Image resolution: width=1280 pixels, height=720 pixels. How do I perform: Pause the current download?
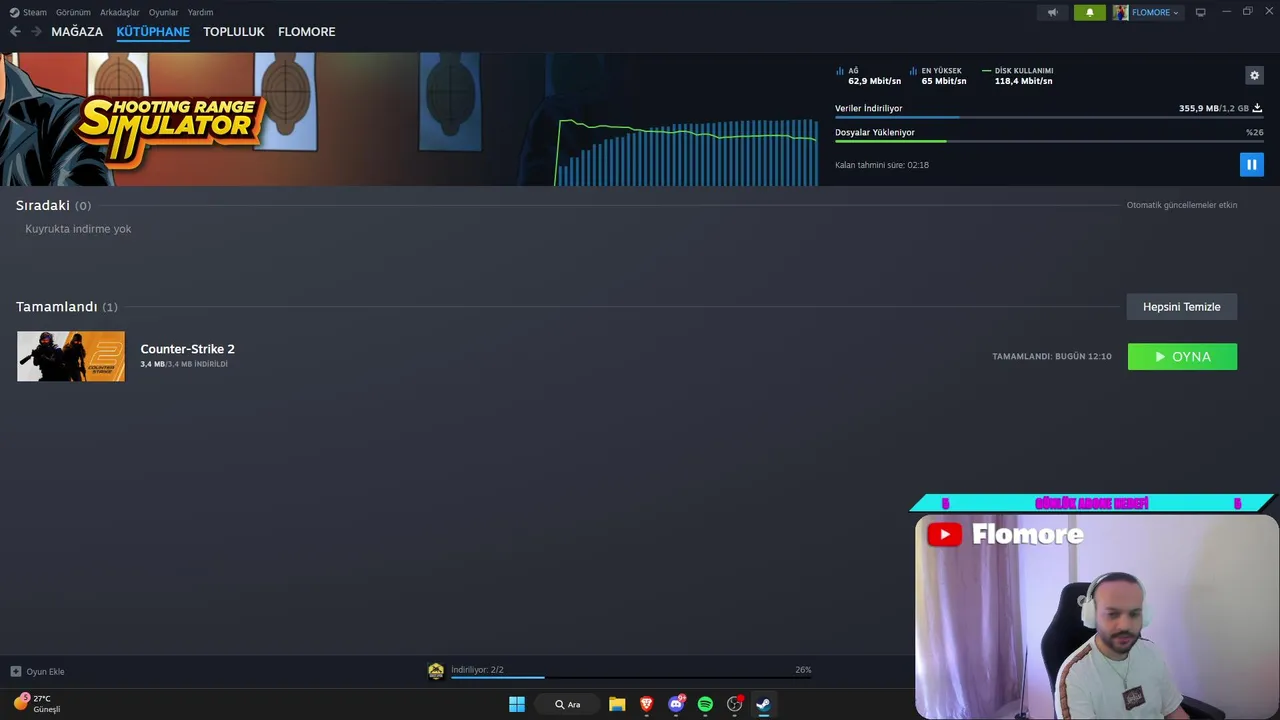[x=1251, y=164]
